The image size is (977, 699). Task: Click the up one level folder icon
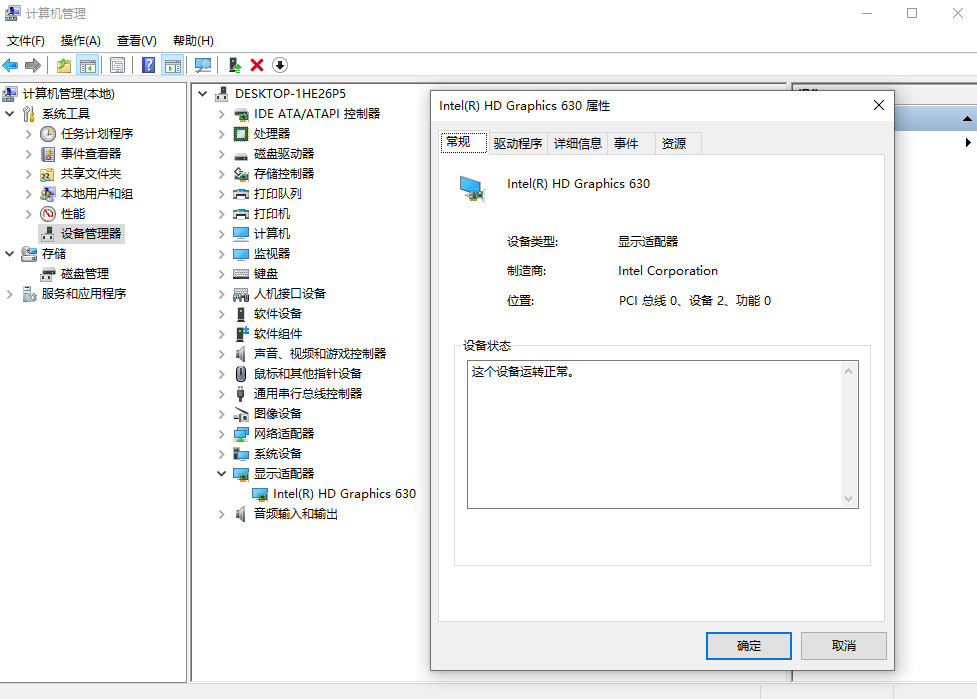coord(64,65)
